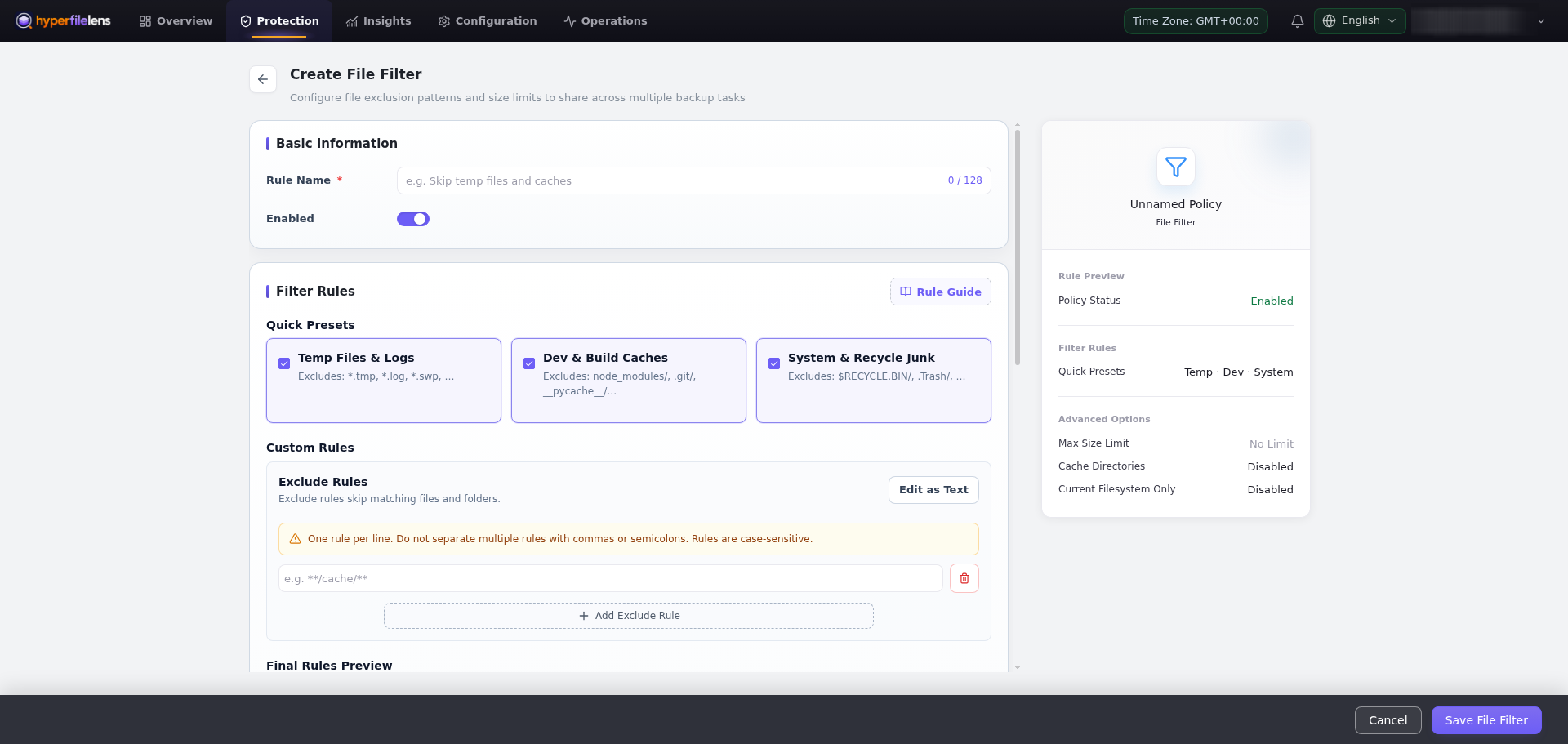Click the funnel filter icon in preview
This screenshot has height=744, width=1568.
pos(1176,167)
